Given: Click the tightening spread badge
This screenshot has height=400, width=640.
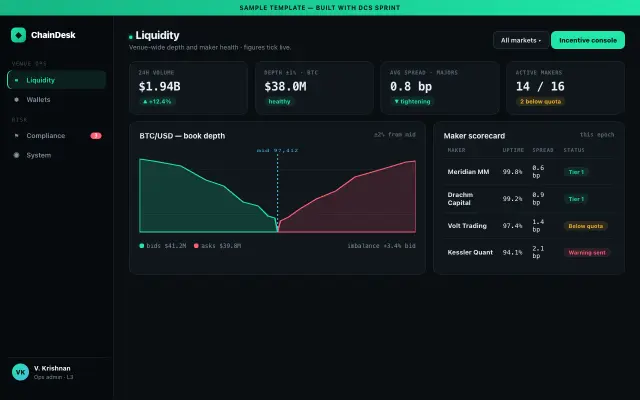Looking at the screenshot, I should pos(412,102).
